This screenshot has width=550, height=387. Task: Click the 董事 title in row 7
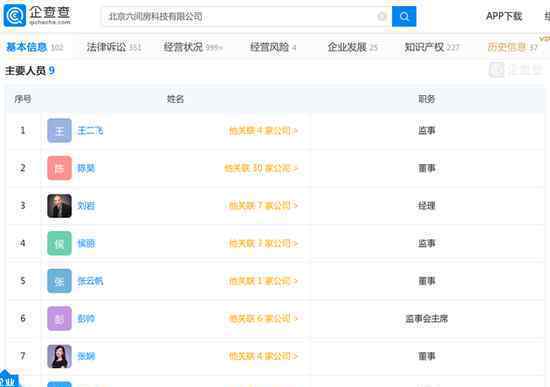tap(427, 356)
